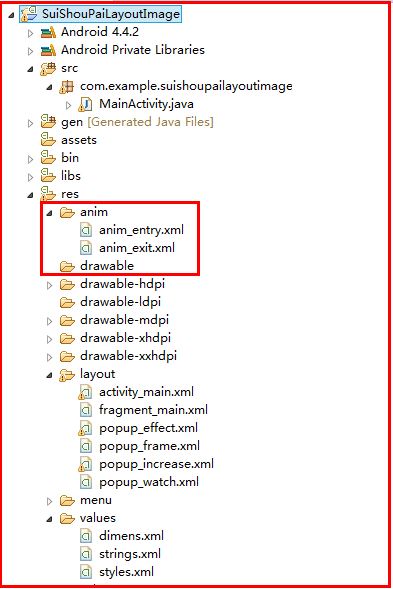Click the values folder icon

tap(67, 519)
